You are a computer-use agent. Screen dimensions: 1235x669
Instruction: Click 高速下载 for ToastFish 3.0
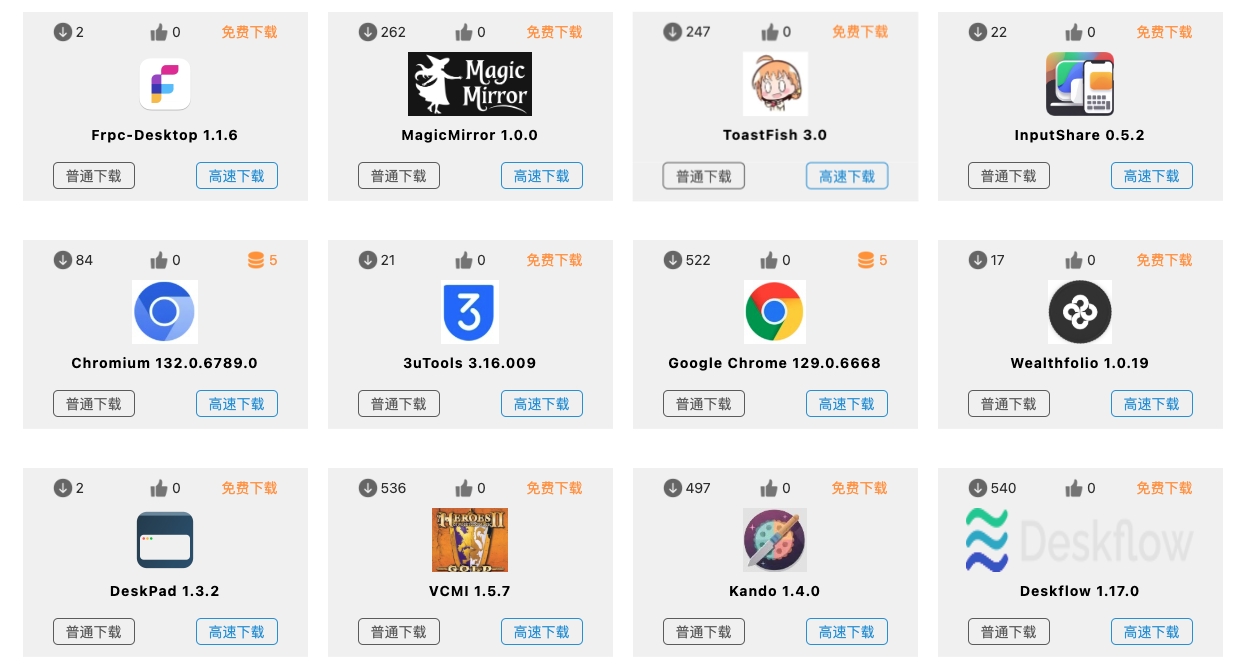(847, 176)
